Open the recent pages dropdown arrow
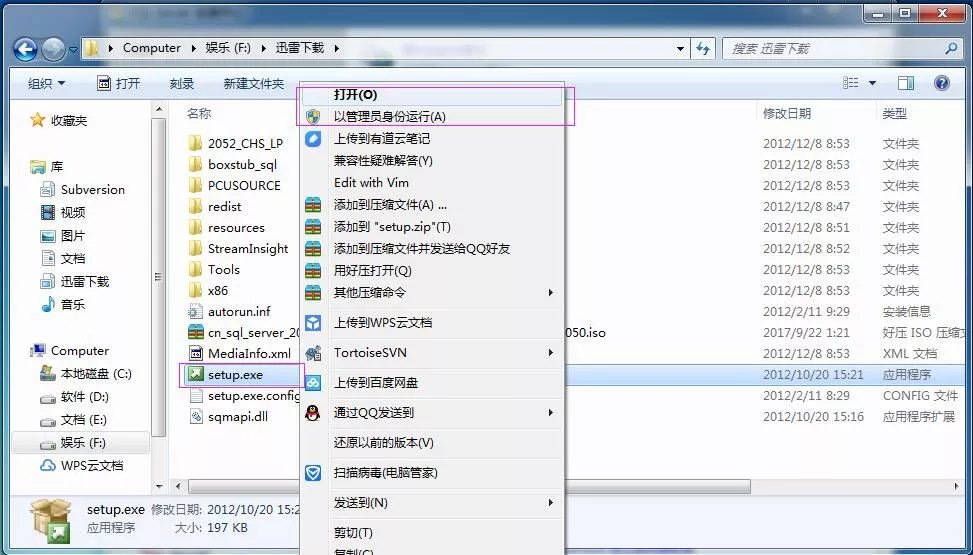Image resolution: width=973 pixels, height=555 pixels. click(x=73, y=49)
